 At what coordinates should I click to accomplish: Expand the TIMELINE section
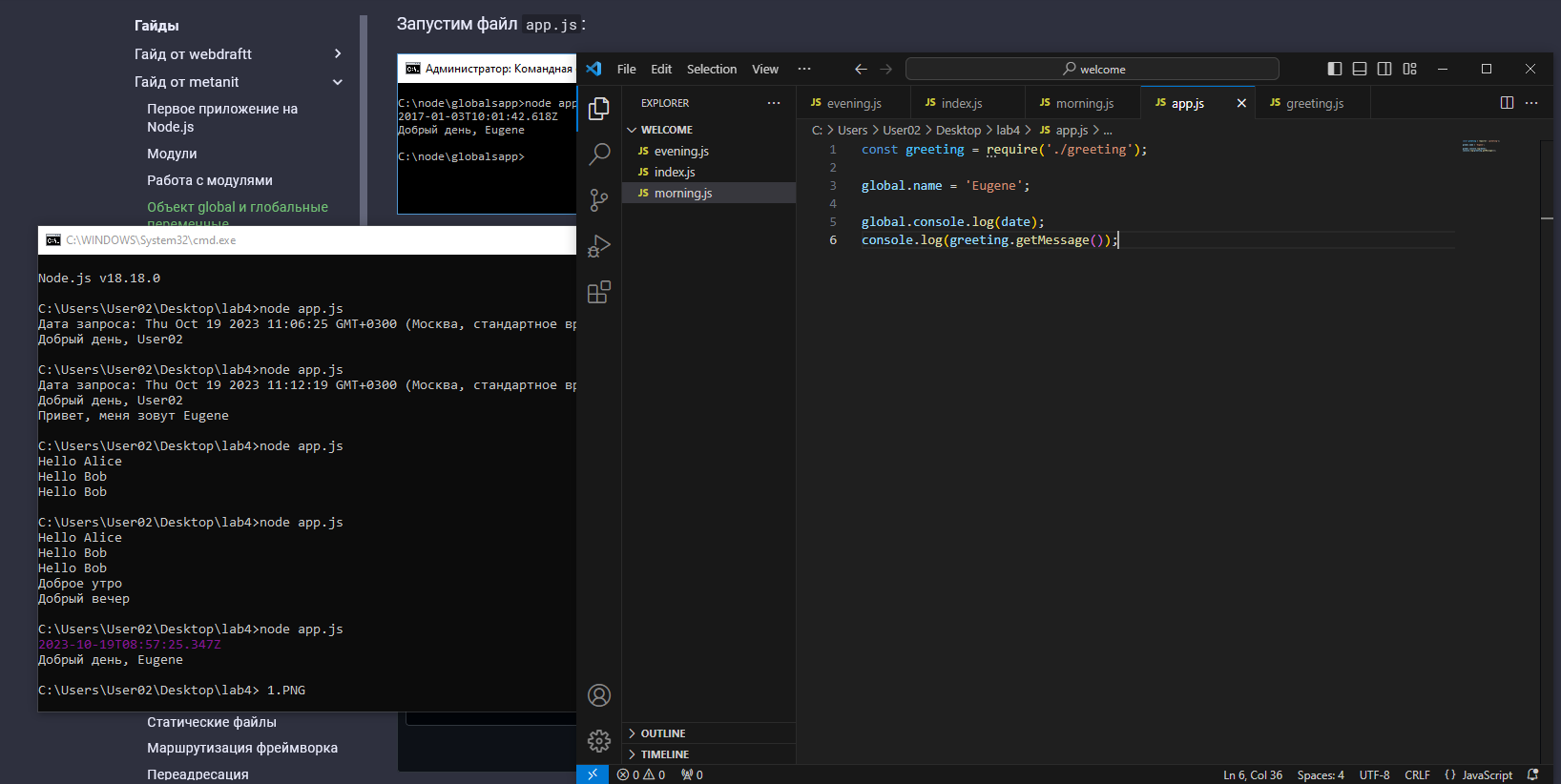coord(664,754)
